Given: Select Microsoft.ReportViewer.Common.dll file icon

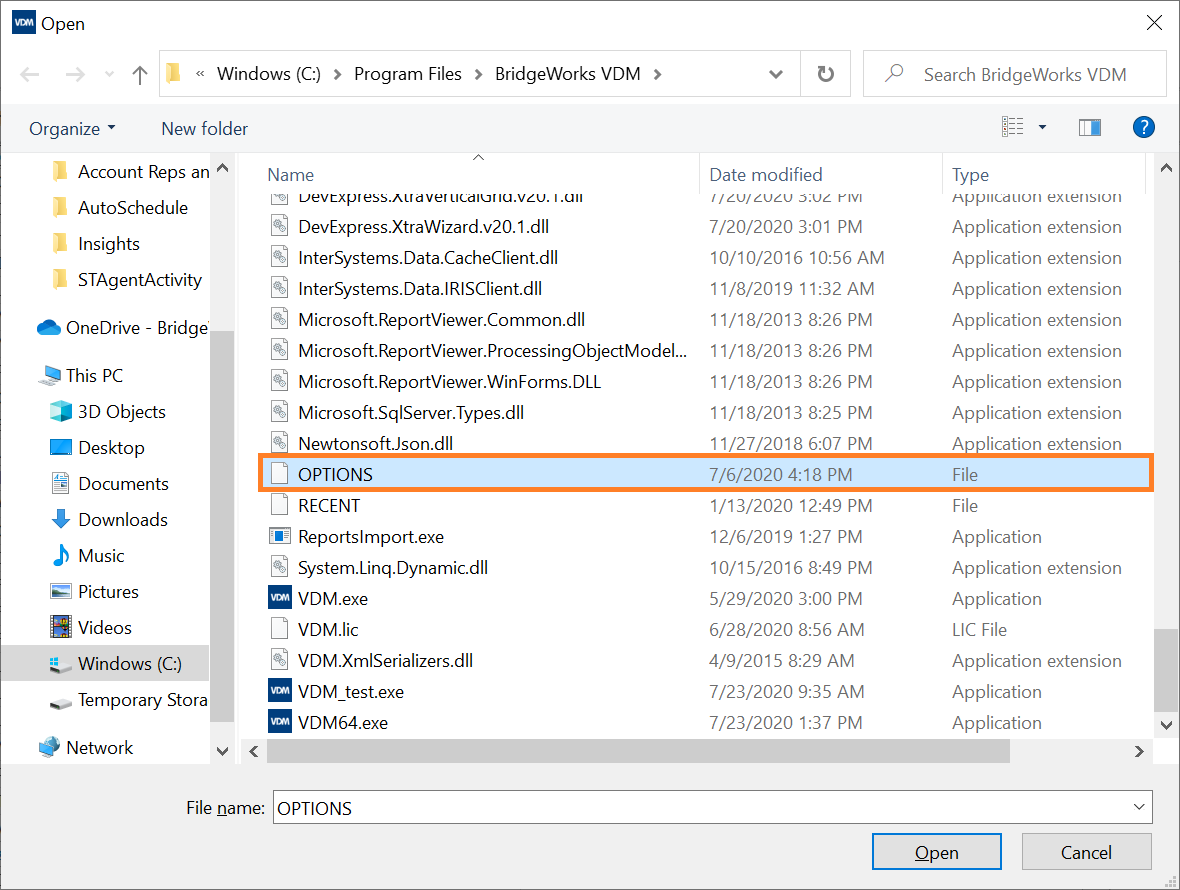Looking at the screenshot, I should pyautogui.click(x=279, y=319).
